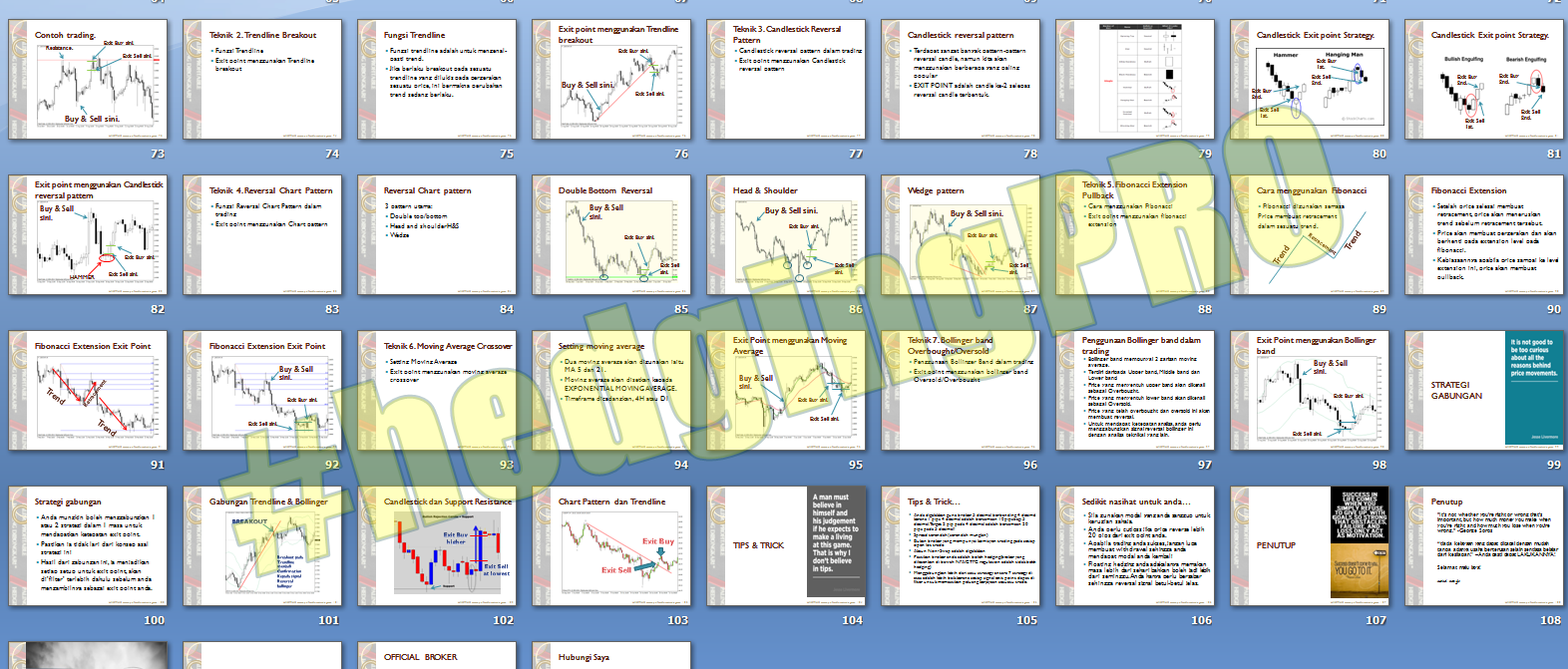Viewport: 1568px width, 669px height.
Task: Select Gabungan Trendline & Bollinger slide
Action: click(262, 546)
